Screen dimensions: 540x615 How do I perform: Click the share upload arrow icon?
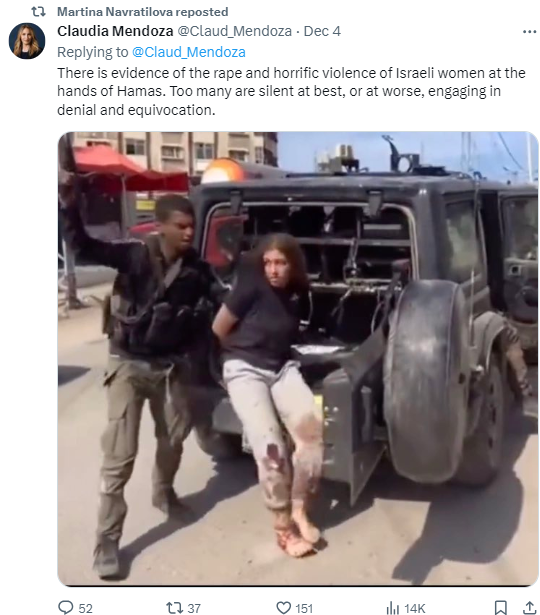tap(529, 608)
